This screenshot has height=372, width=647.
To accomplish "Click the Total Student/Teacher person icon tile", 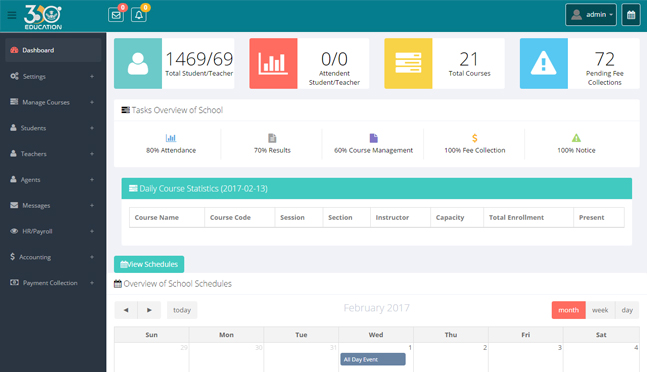I will 138,64.
